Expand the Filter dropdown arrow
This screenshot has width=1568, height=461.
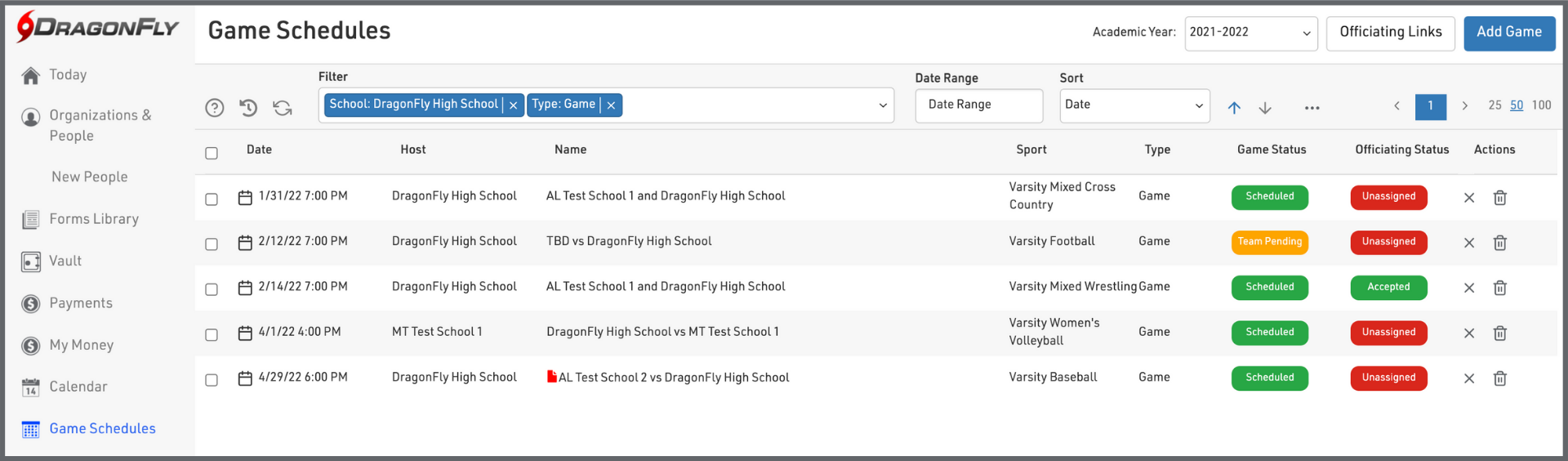point(882,105)
